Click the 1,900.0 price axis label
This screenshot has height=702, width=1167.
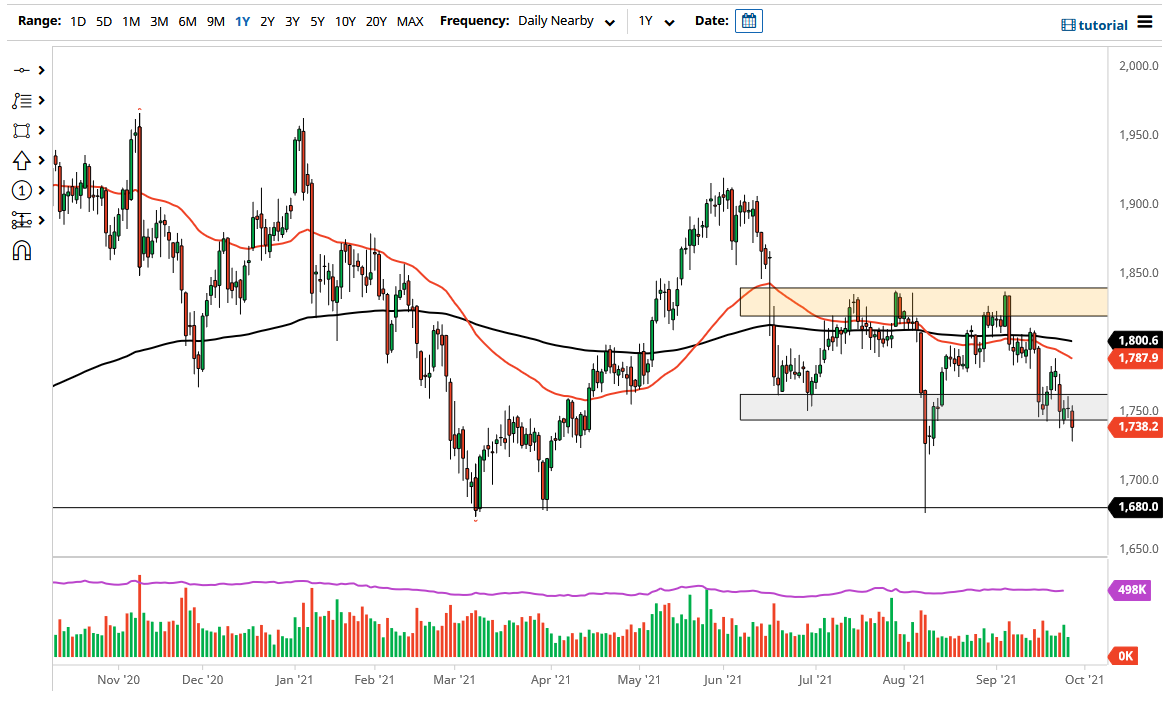1139,204
